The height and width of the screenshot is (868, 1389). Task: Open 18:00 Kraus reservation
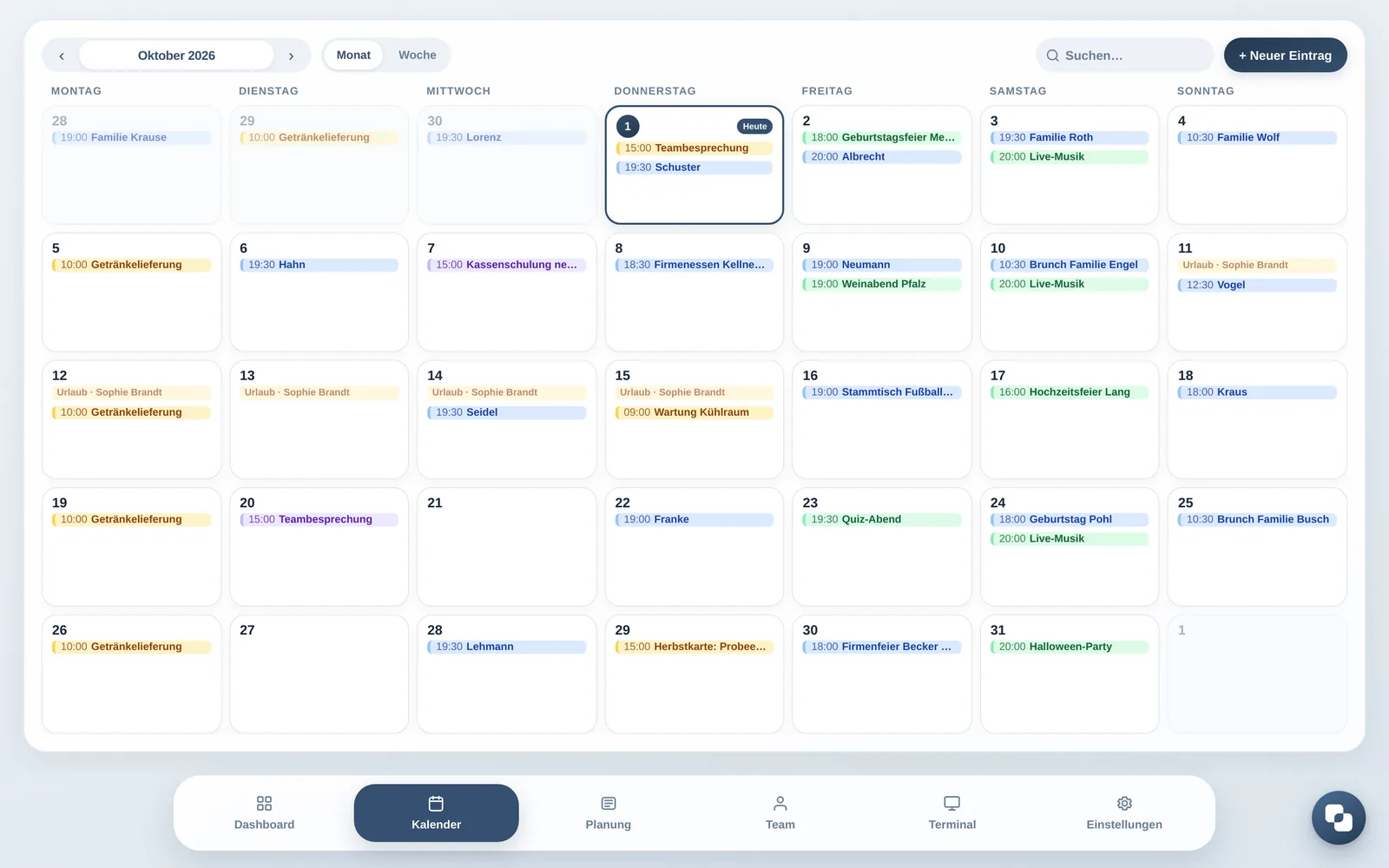click(1257, 392)
